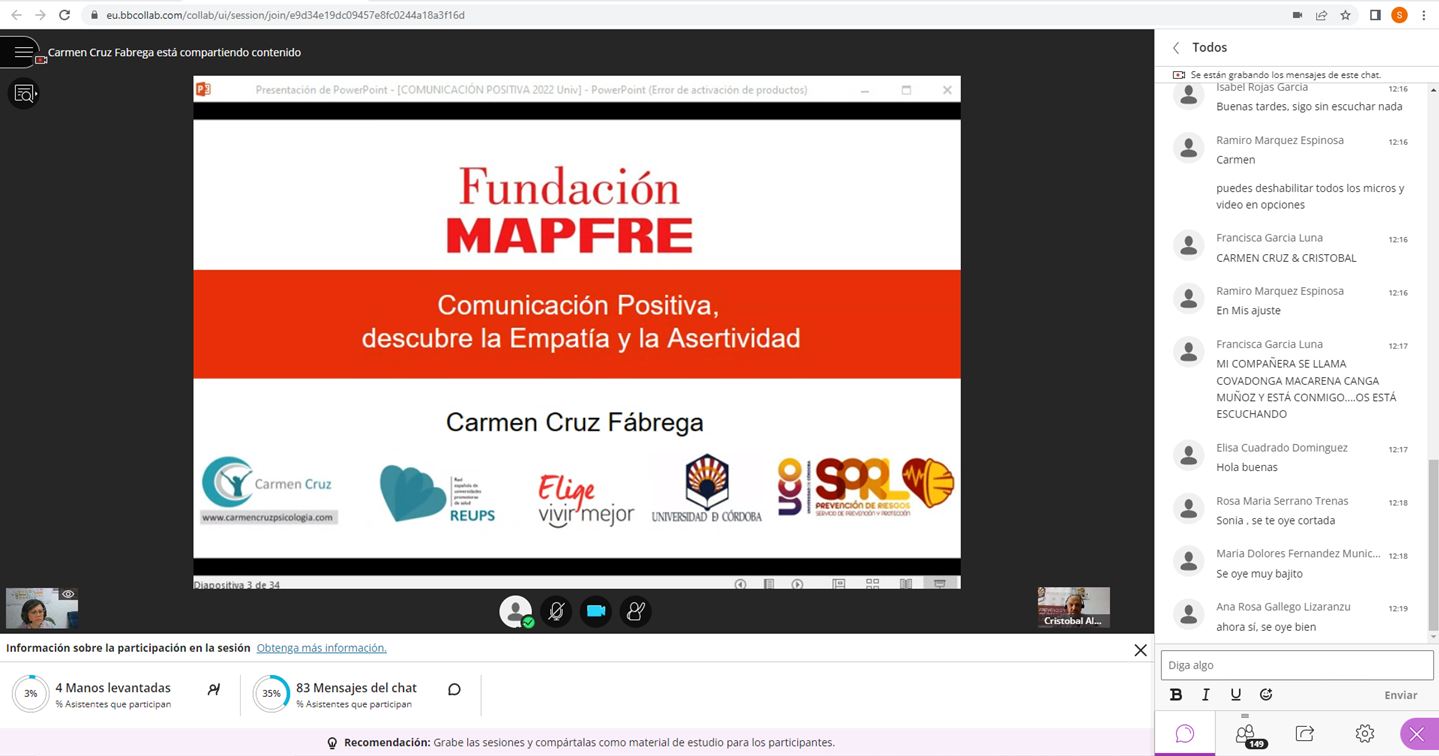Click the 'Todos' chat channel title

(x=1209, y=48)
